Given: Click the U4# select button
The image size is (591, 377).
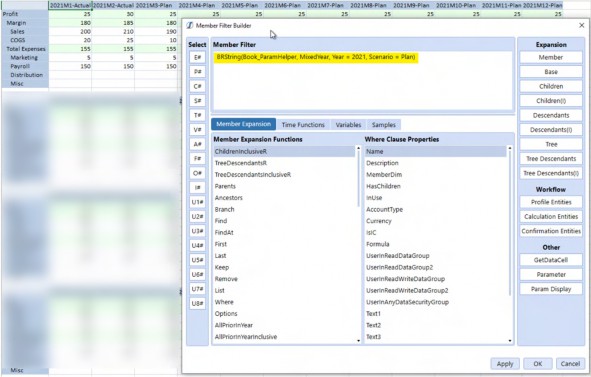Looking at the screenshot, I should [x=198, y=245].
